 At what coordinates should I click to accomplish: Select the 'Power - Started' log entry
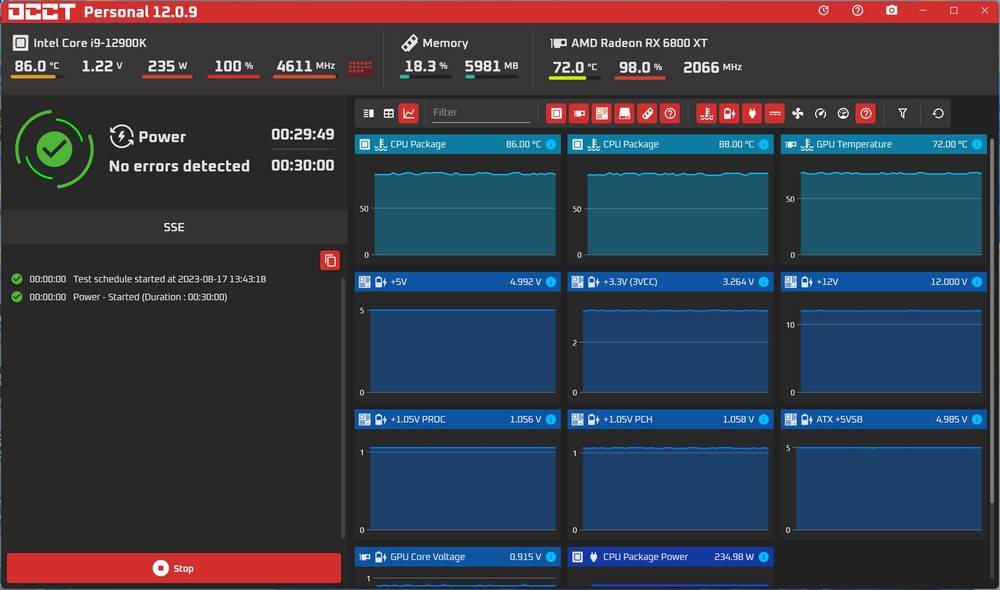119,297
